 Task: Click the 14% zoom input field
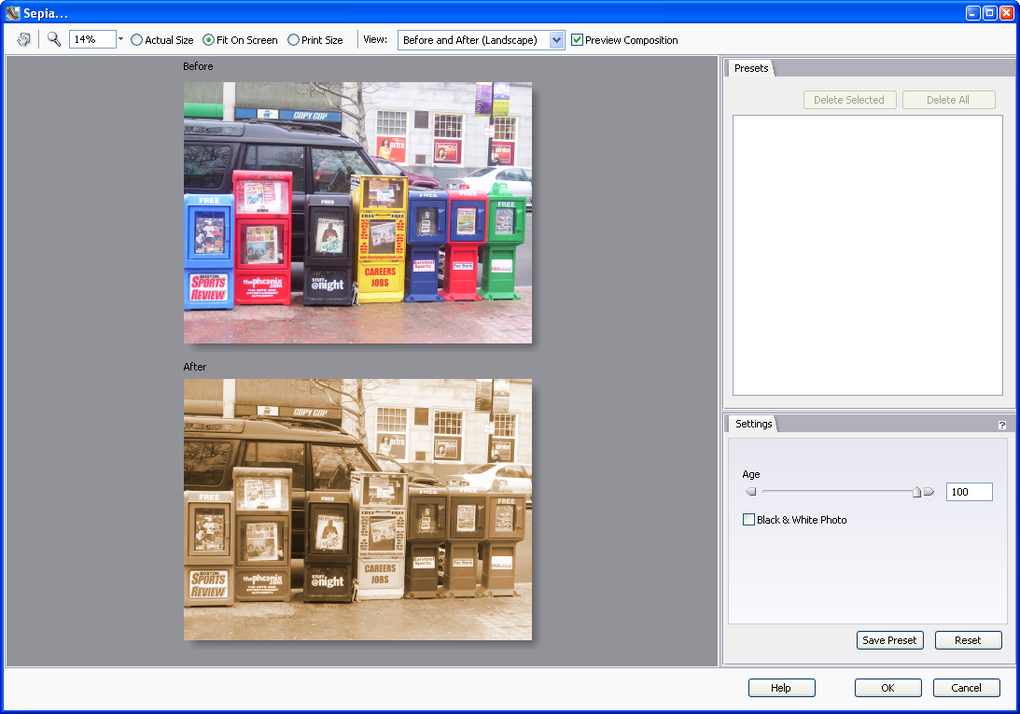pos(92,40)
